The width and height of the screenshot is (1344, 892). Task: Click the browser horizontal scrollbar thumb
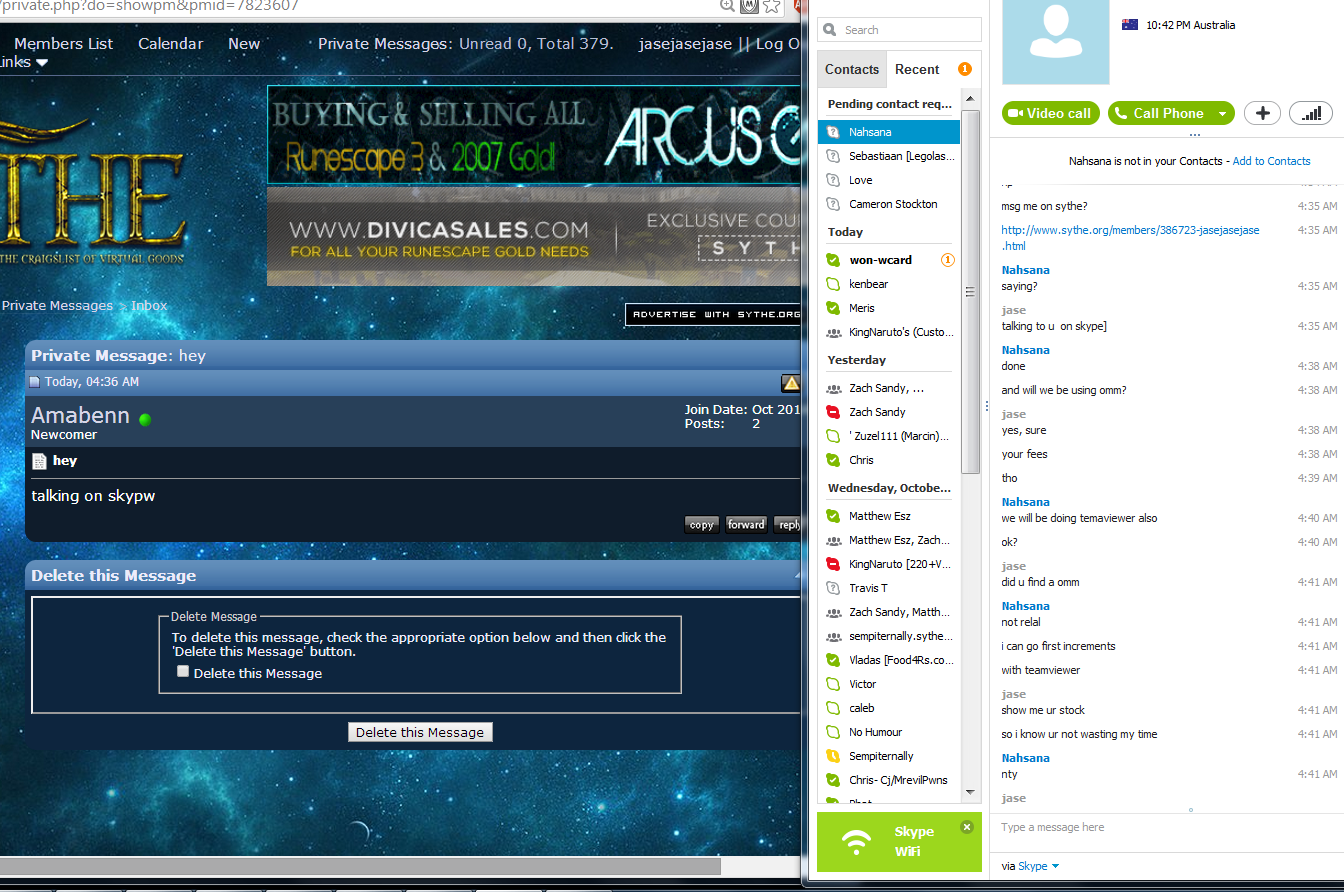coord(360,866)
